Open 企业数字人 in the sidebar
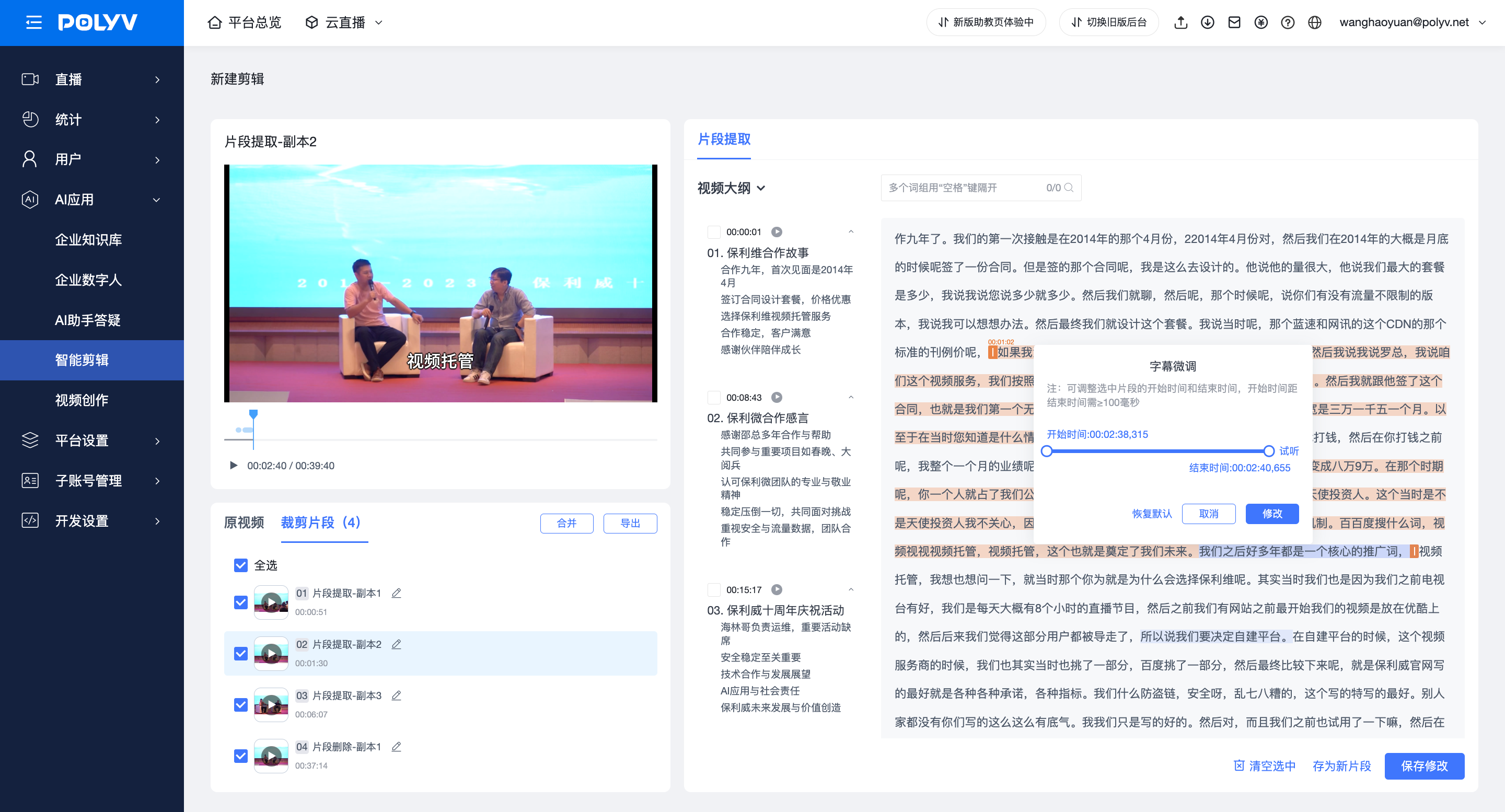This screenshot has height=812, width=1505. [x=92, y=280]
